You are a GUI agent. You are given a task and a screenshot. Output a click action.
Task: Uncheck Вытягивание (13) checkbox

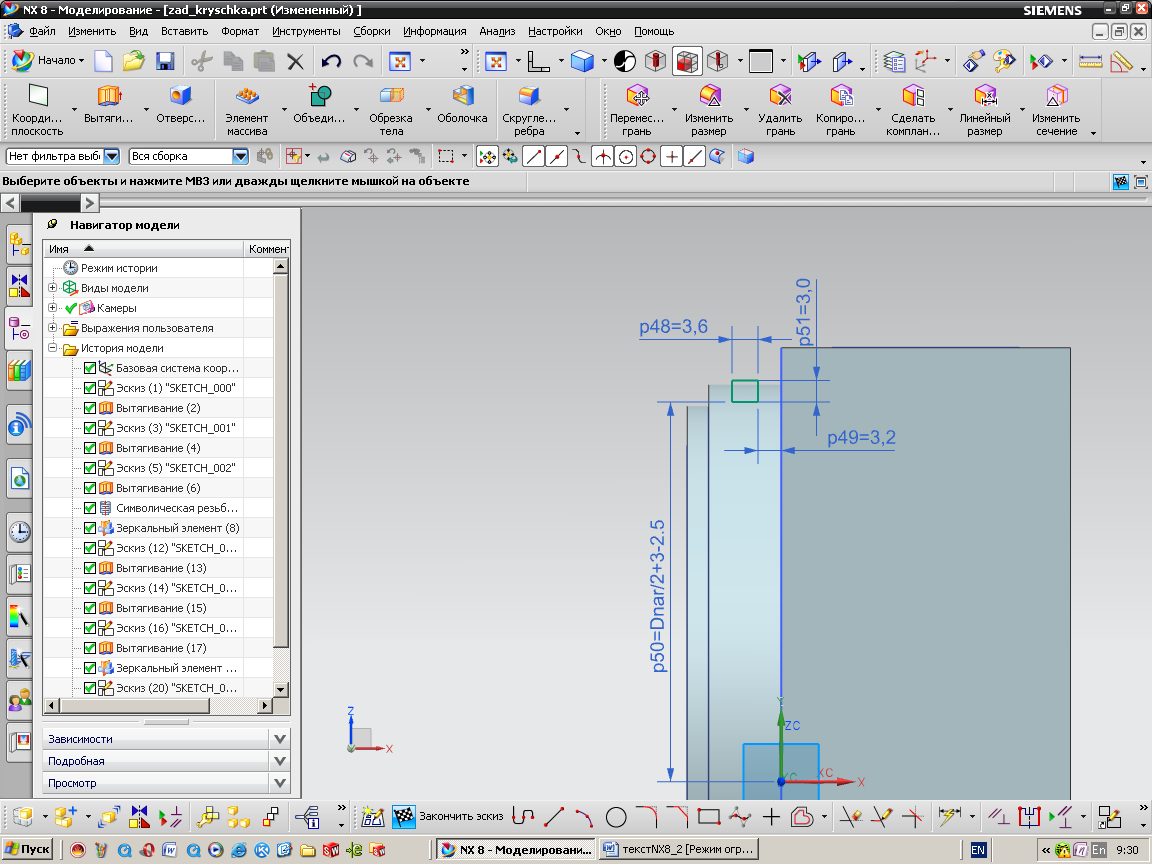[x=90, y=568]
